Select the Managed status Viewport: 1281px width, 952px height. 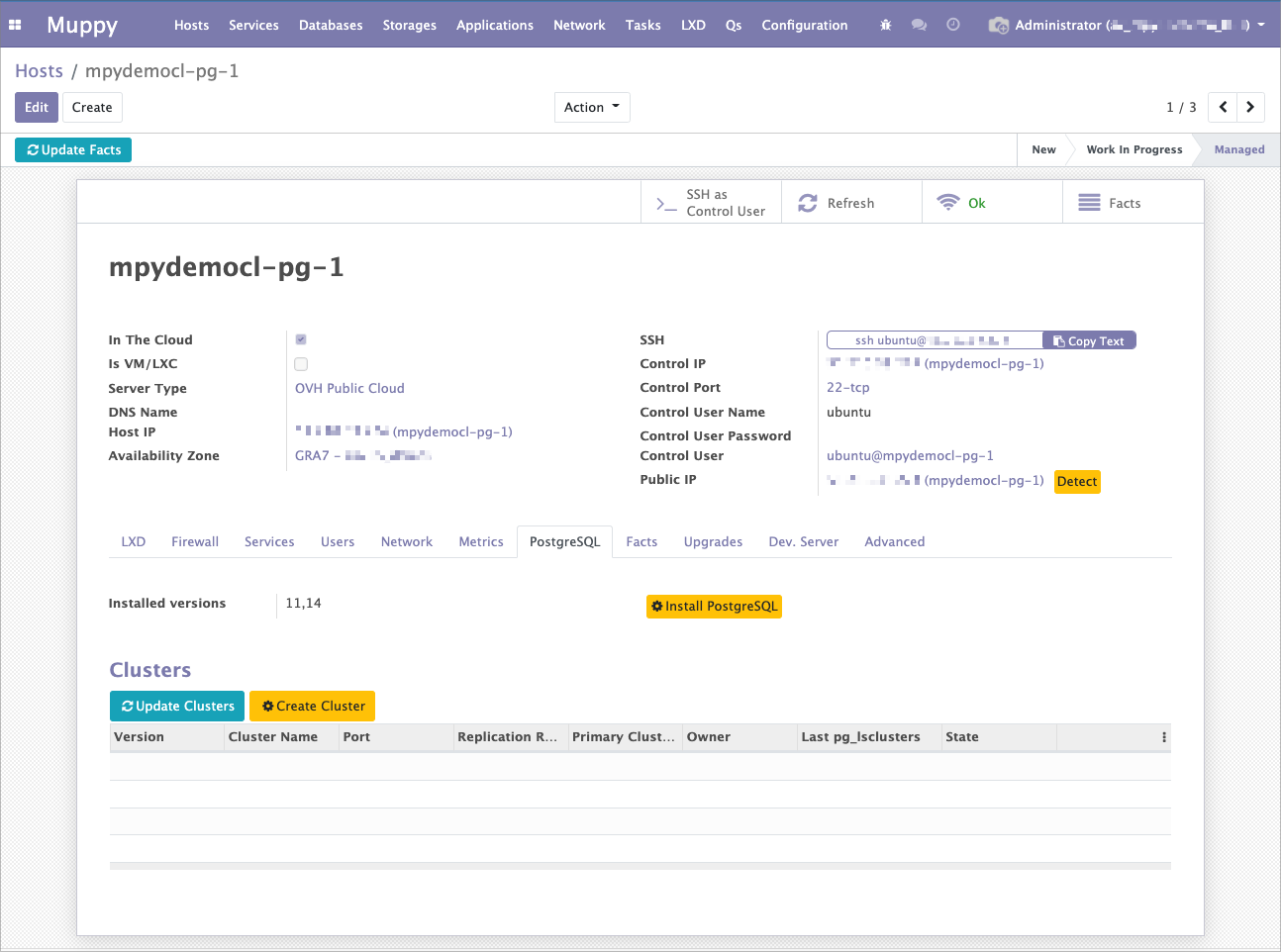point(1239,149)
